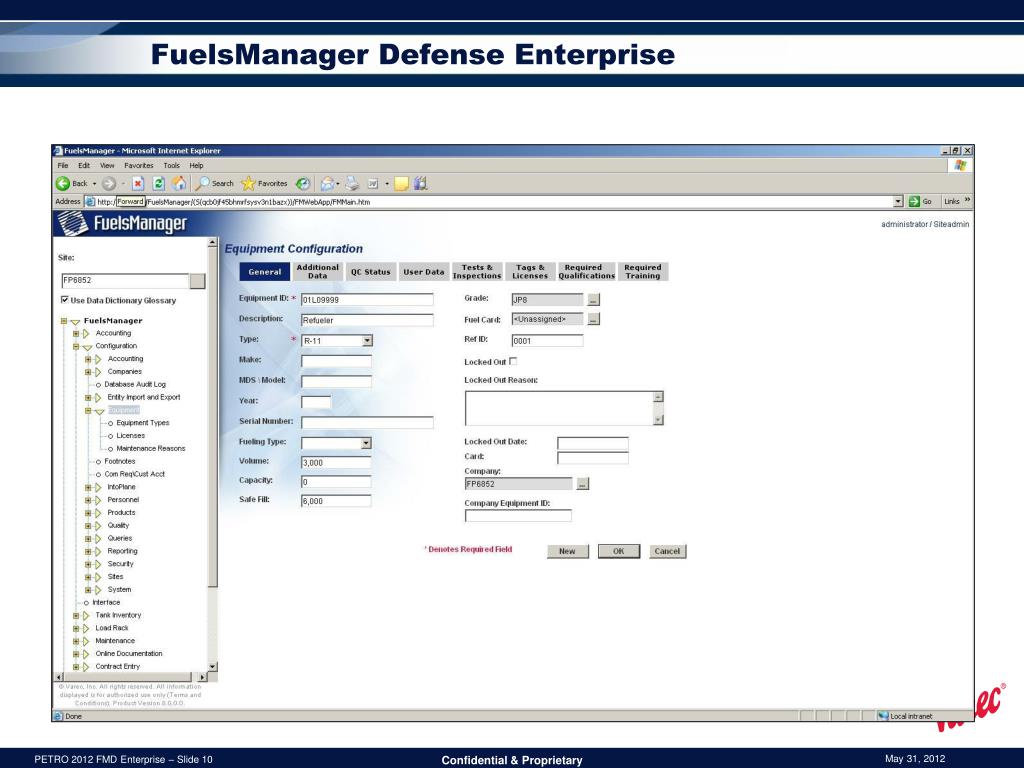Click the Ref ID field showing 0001

click(547, 340)
